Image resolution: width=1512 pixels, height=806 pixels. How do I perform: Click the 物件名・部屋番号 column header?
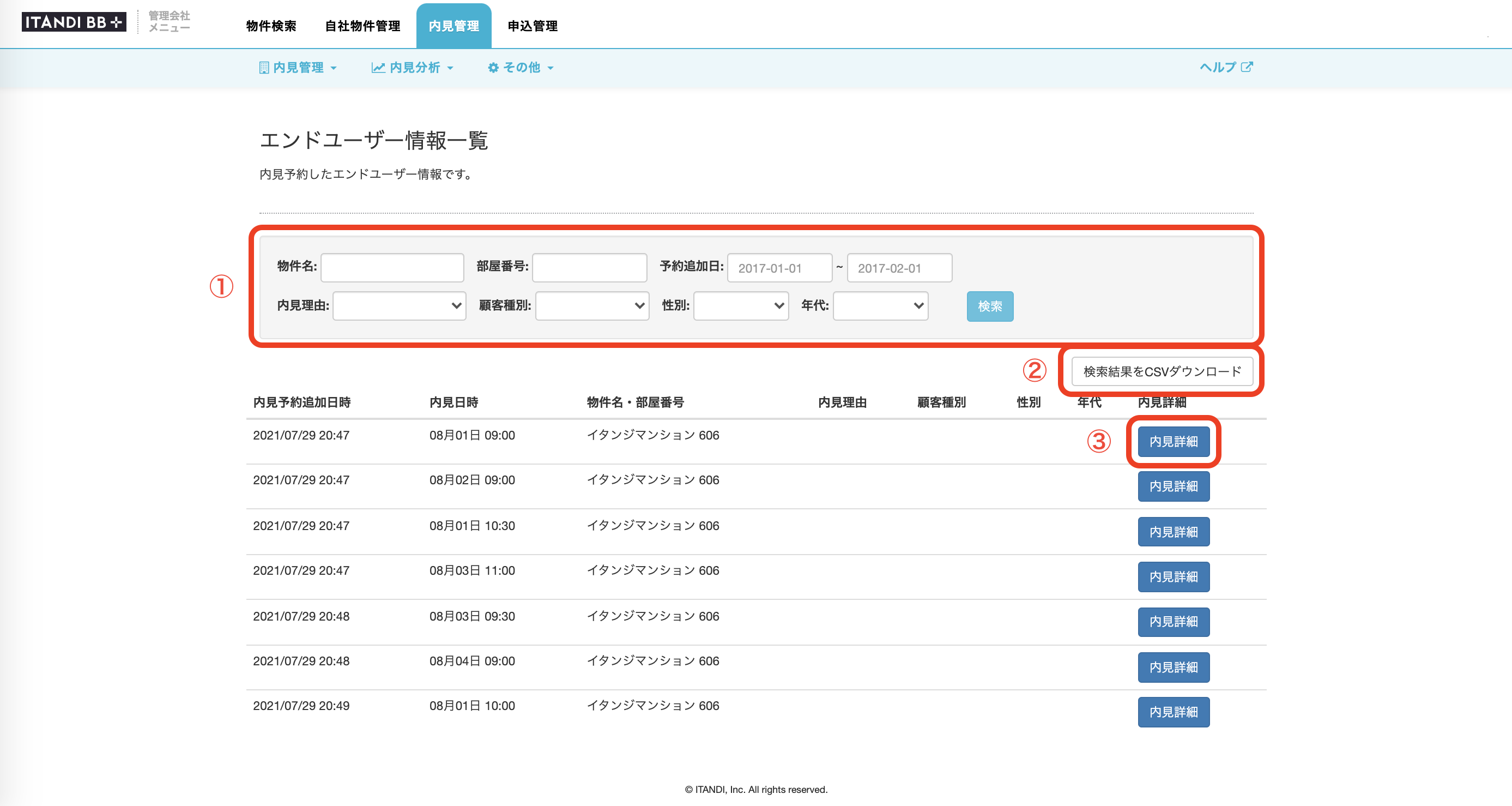(x=635, y=402)
